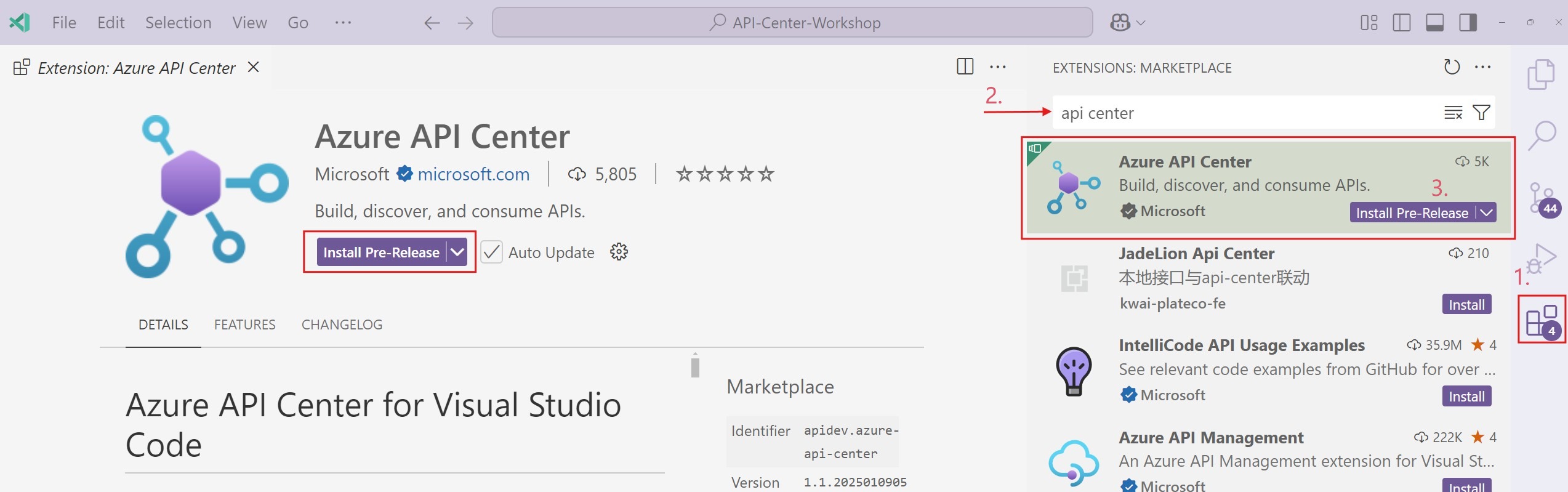Image resolution: width=1568 pixels, height=492 pixels.
Task: Click the kwai-plateco-fe publisher name
Action: point(1172,304)
